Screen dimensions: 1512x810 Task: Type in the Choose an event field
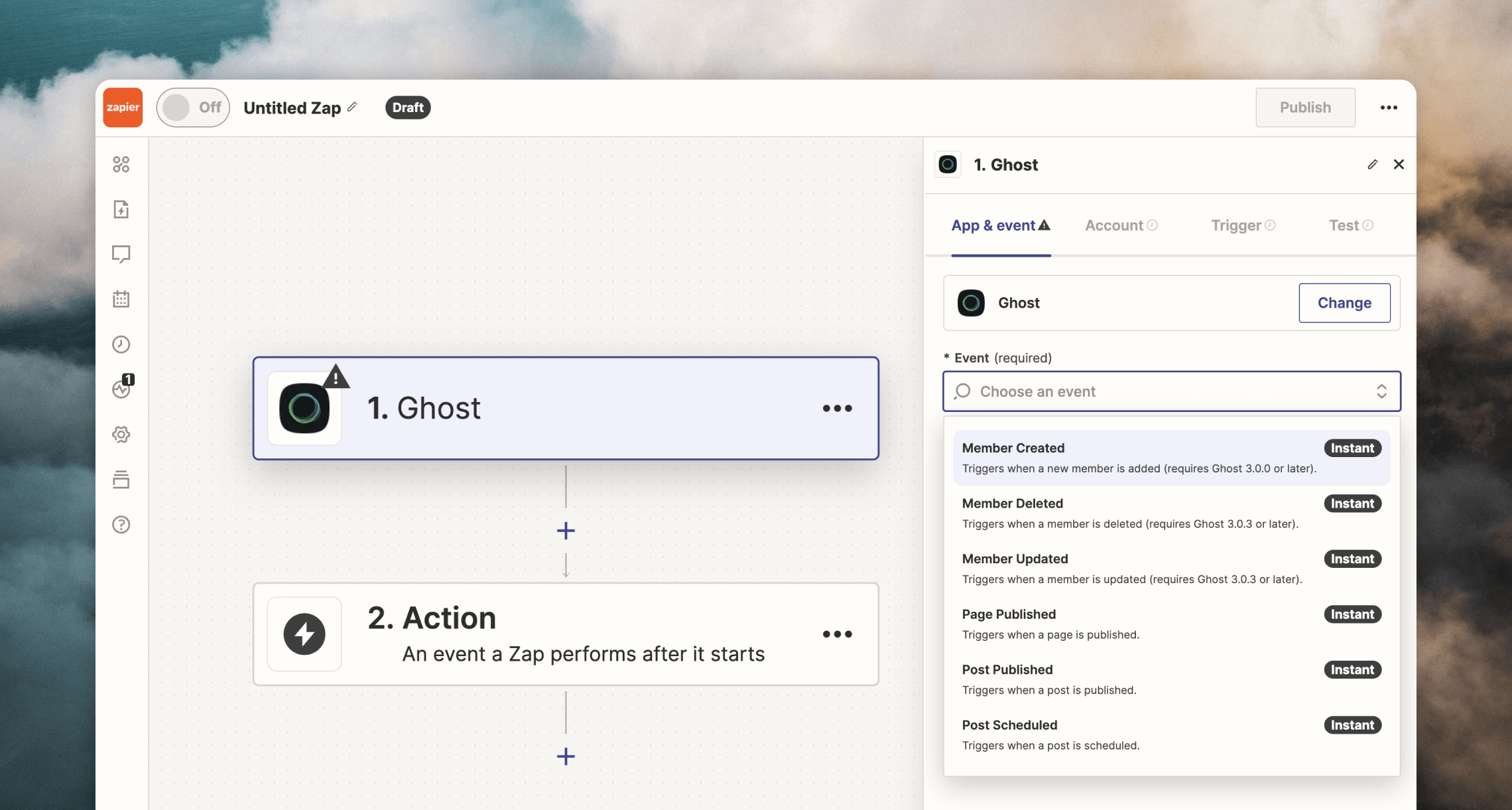click(x=1172, y=391)
